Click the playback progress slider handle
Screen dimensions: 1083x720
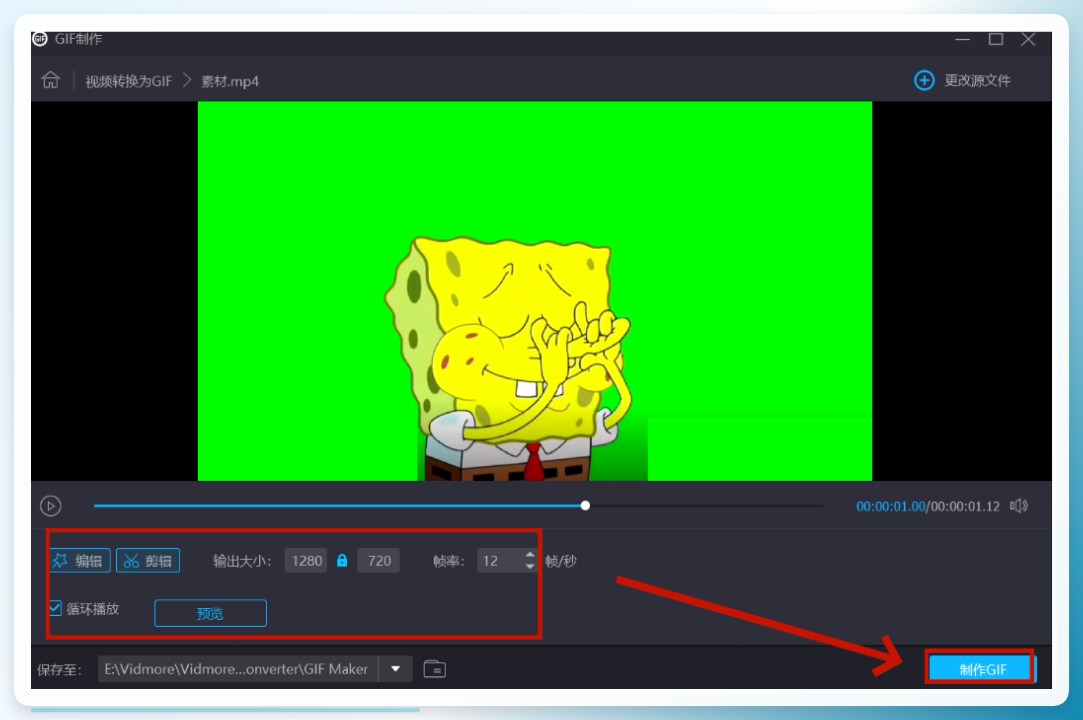pyautogui.click(x=585, y=506)
